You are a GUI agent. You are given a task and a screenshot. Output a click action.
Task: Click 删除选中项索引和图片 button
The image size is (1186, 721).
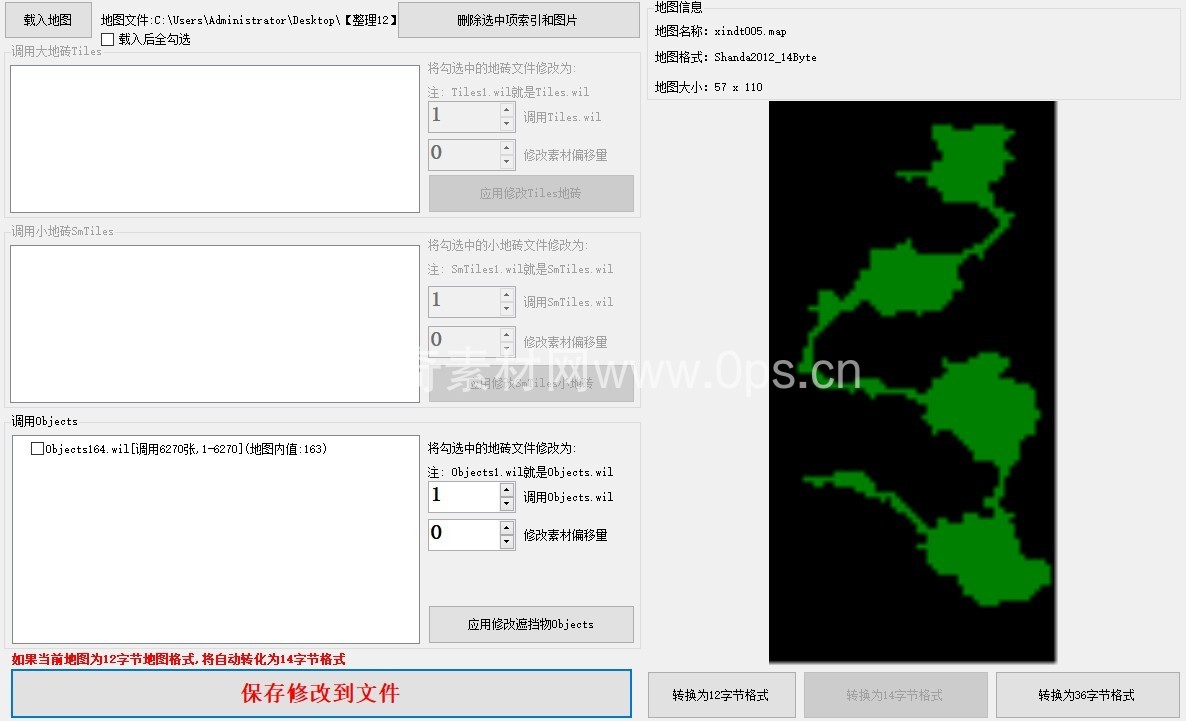tap(517, 20)
